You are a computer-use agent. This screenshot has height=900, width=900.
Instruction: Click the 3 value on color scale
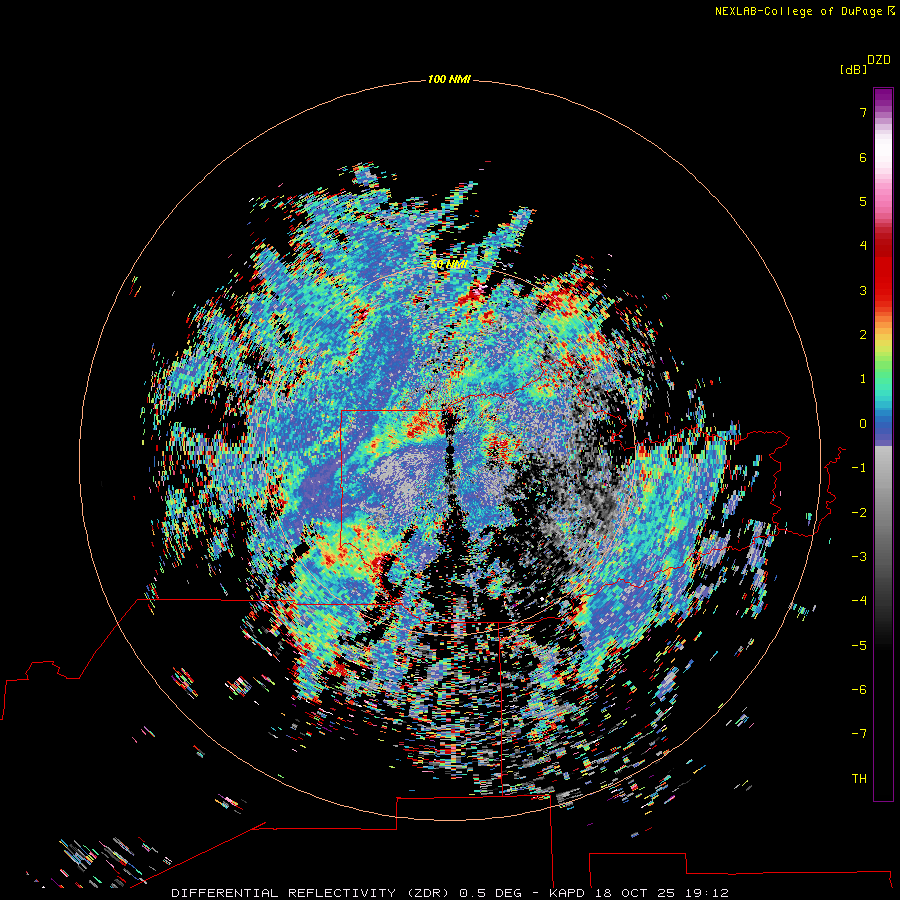coord(863,290)
